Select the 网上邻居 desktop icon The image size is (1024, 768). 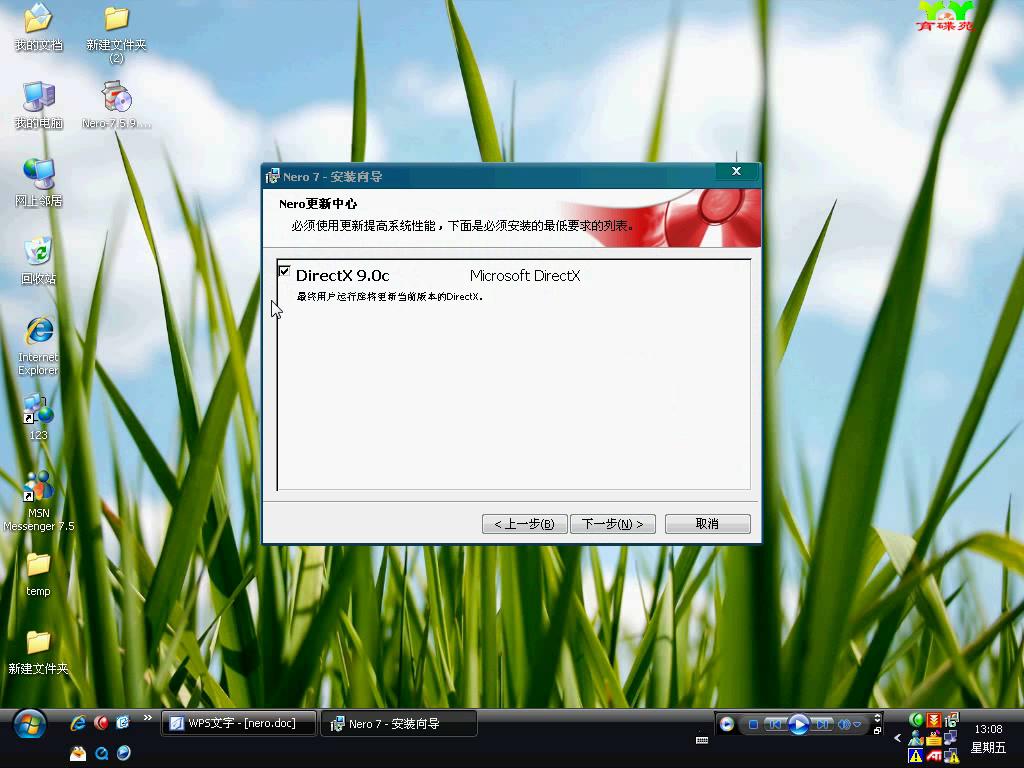(39, 183)
